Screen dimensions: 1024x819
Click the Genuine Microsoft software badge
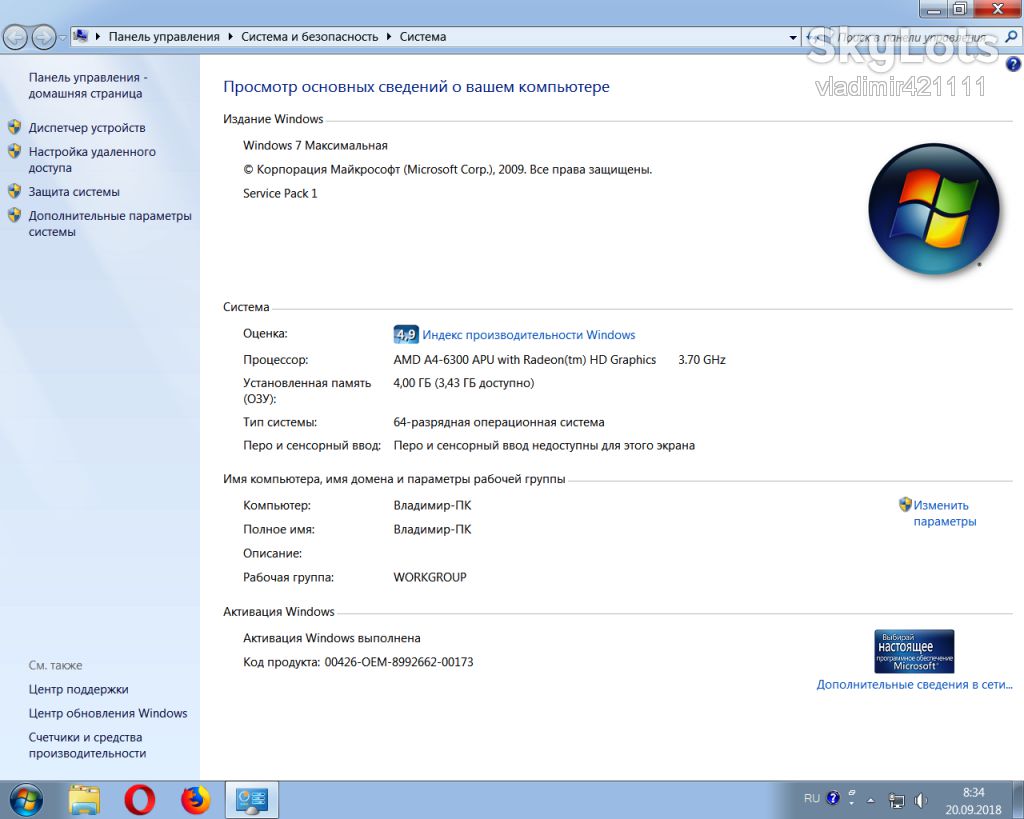914,651
